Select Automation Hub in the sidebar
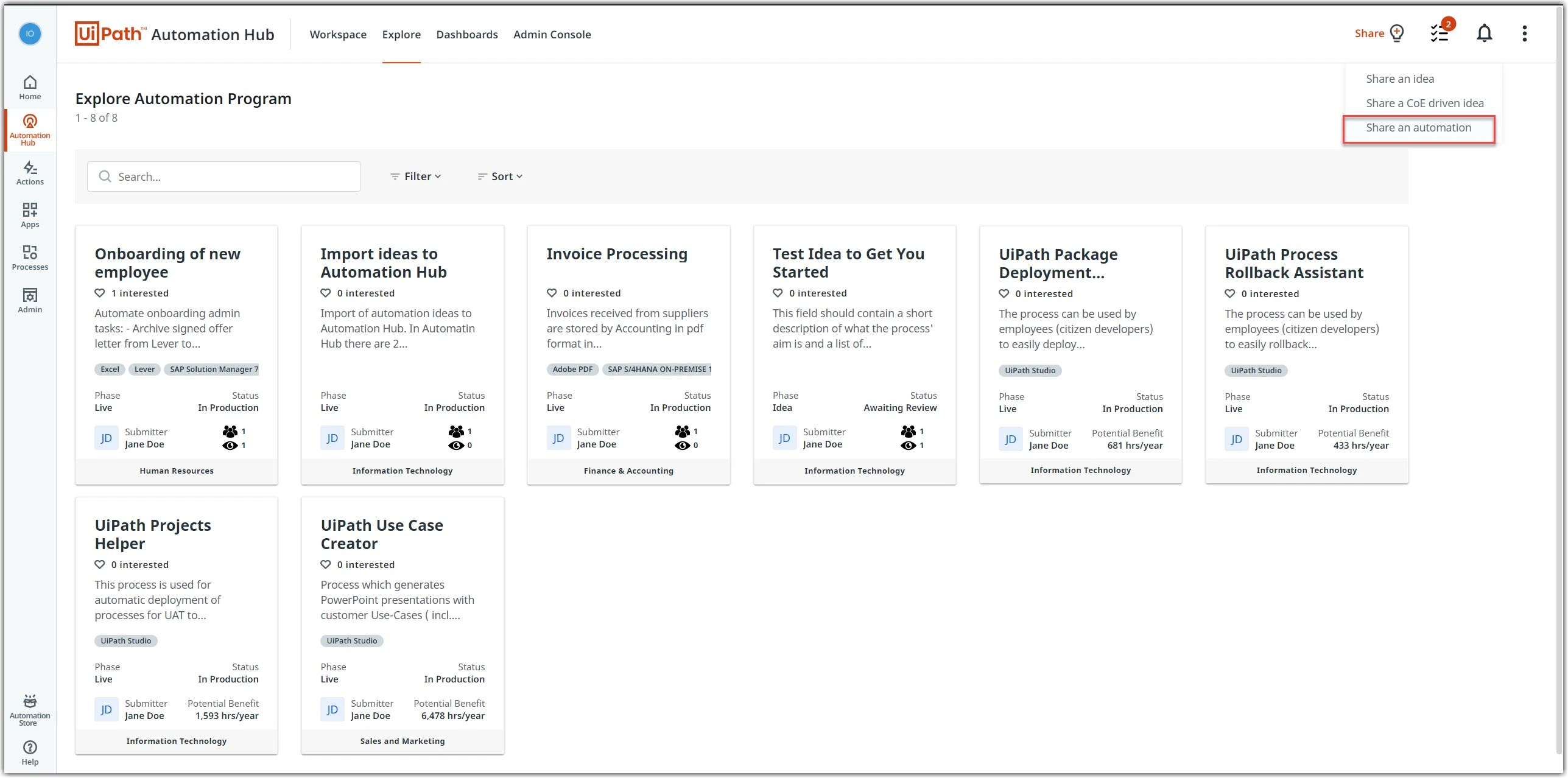The width and height of the screenshot is (1568, 778). (x=30, y=130)
